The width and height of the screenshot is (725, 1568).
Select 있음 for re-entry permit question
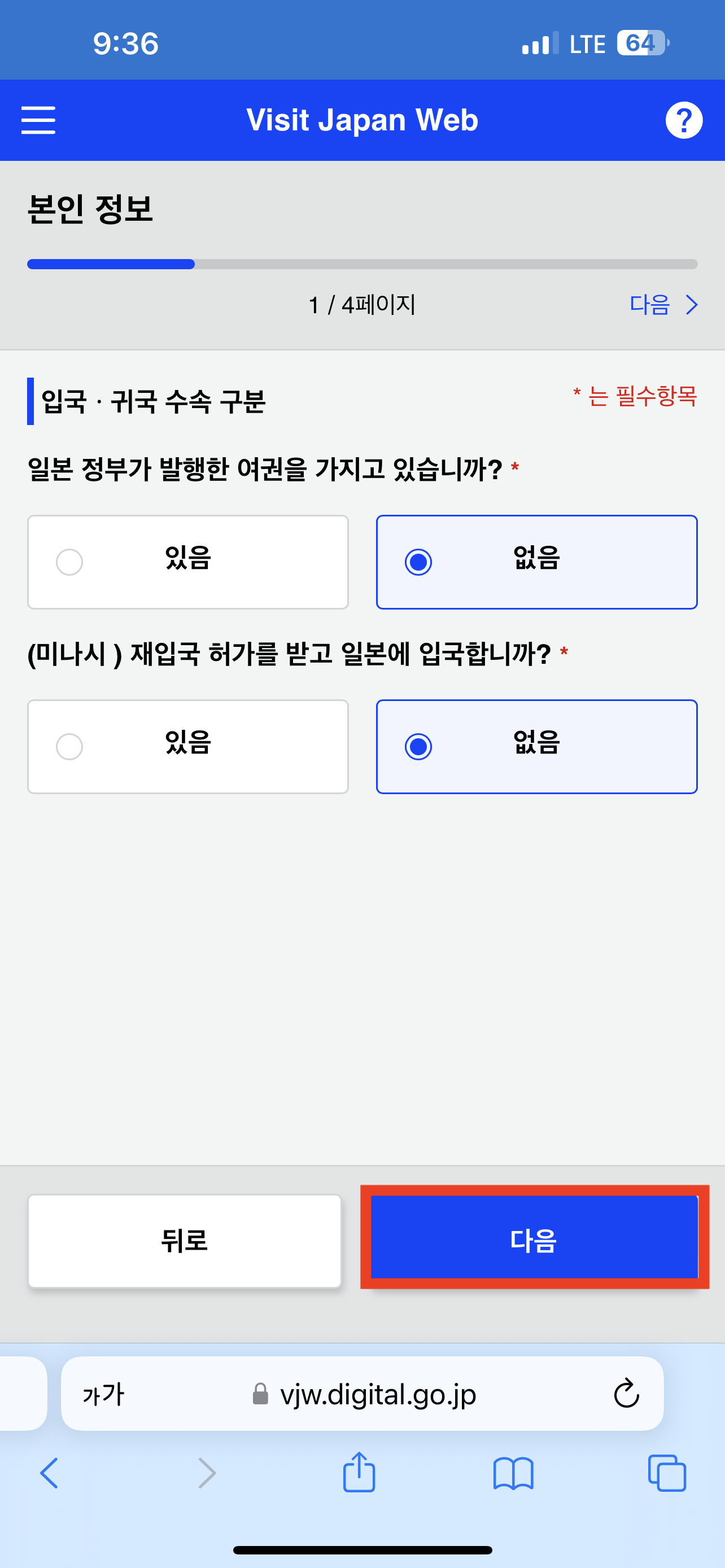(188, 746)
